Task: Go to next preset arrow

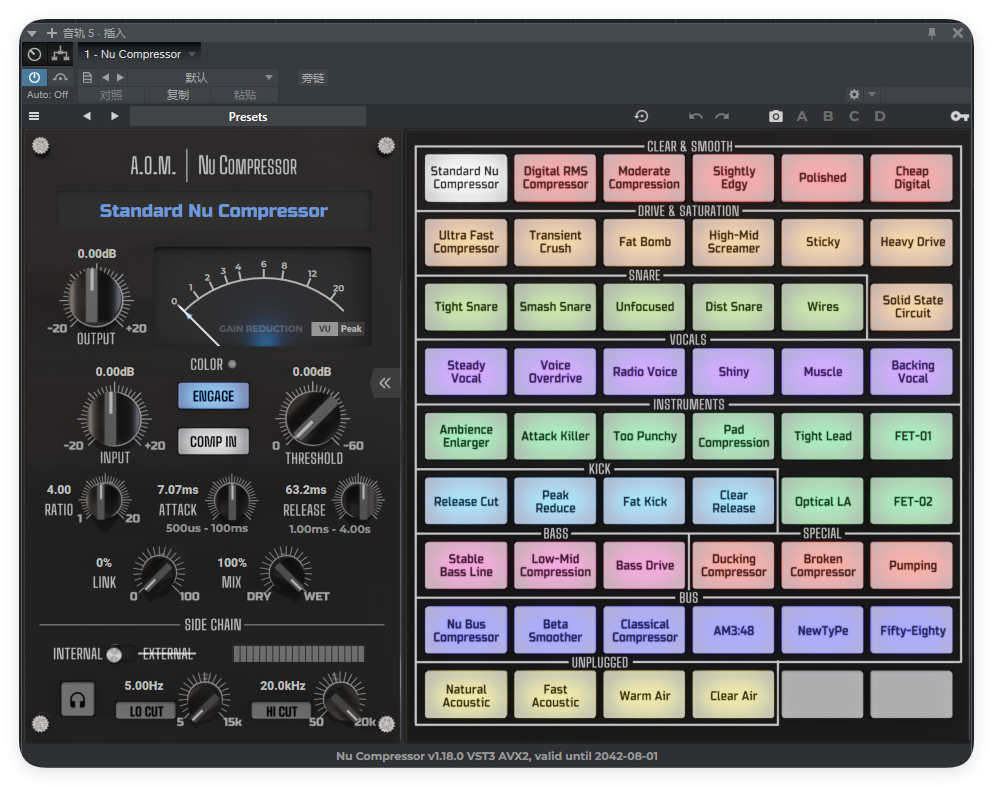Action: point(115,116)
